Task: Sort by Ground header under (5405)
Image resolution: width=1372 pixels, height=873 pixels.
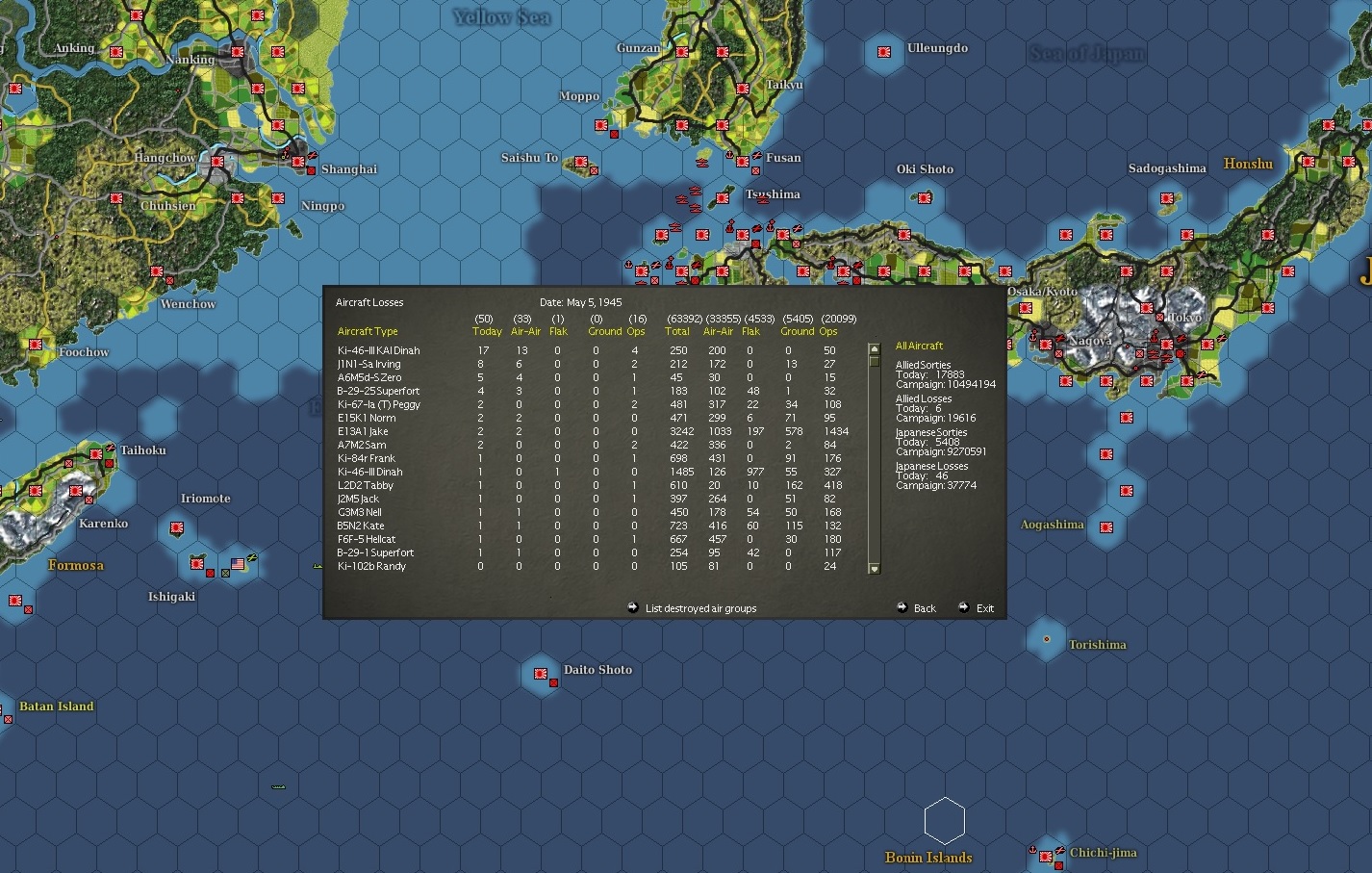Action: tap(798, 331)
